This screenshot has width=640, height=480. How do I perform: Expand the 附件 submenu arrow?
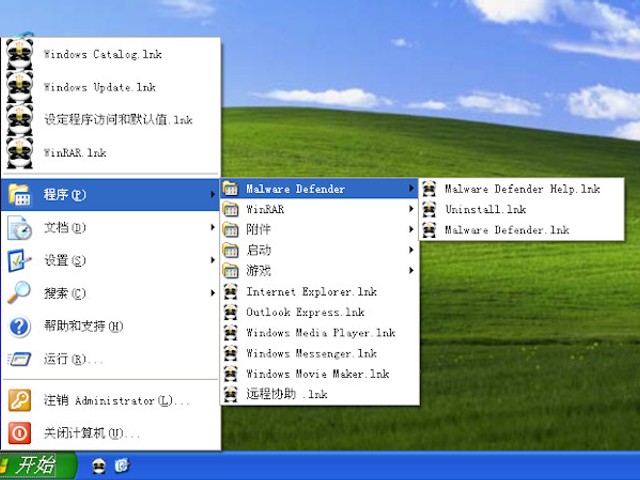coord(411,229)
